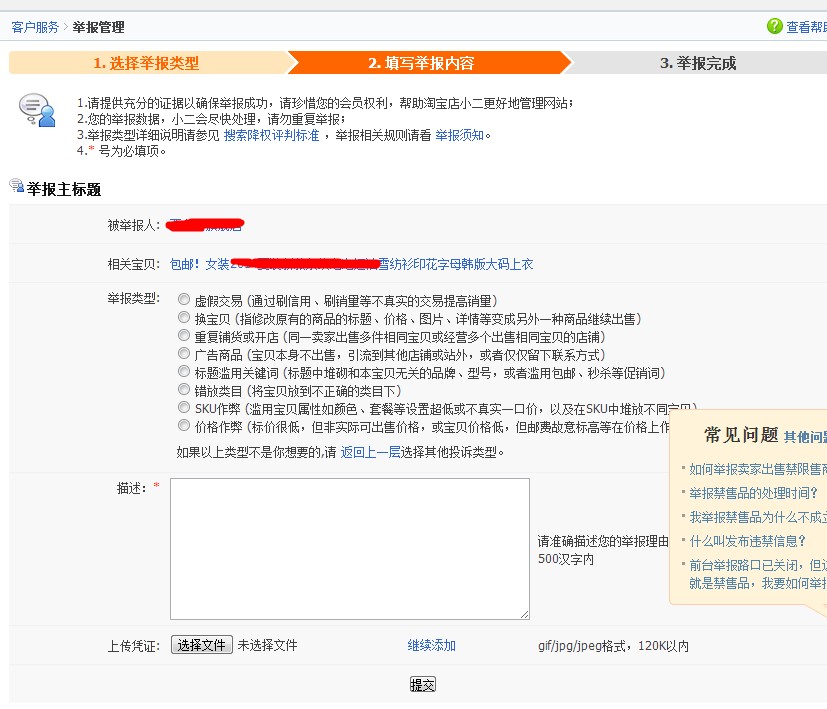Screen dimensions: 827x709
Task: Choose the SKU作弊 radio option
Action: pyautogui.click(x=184, y=408)
